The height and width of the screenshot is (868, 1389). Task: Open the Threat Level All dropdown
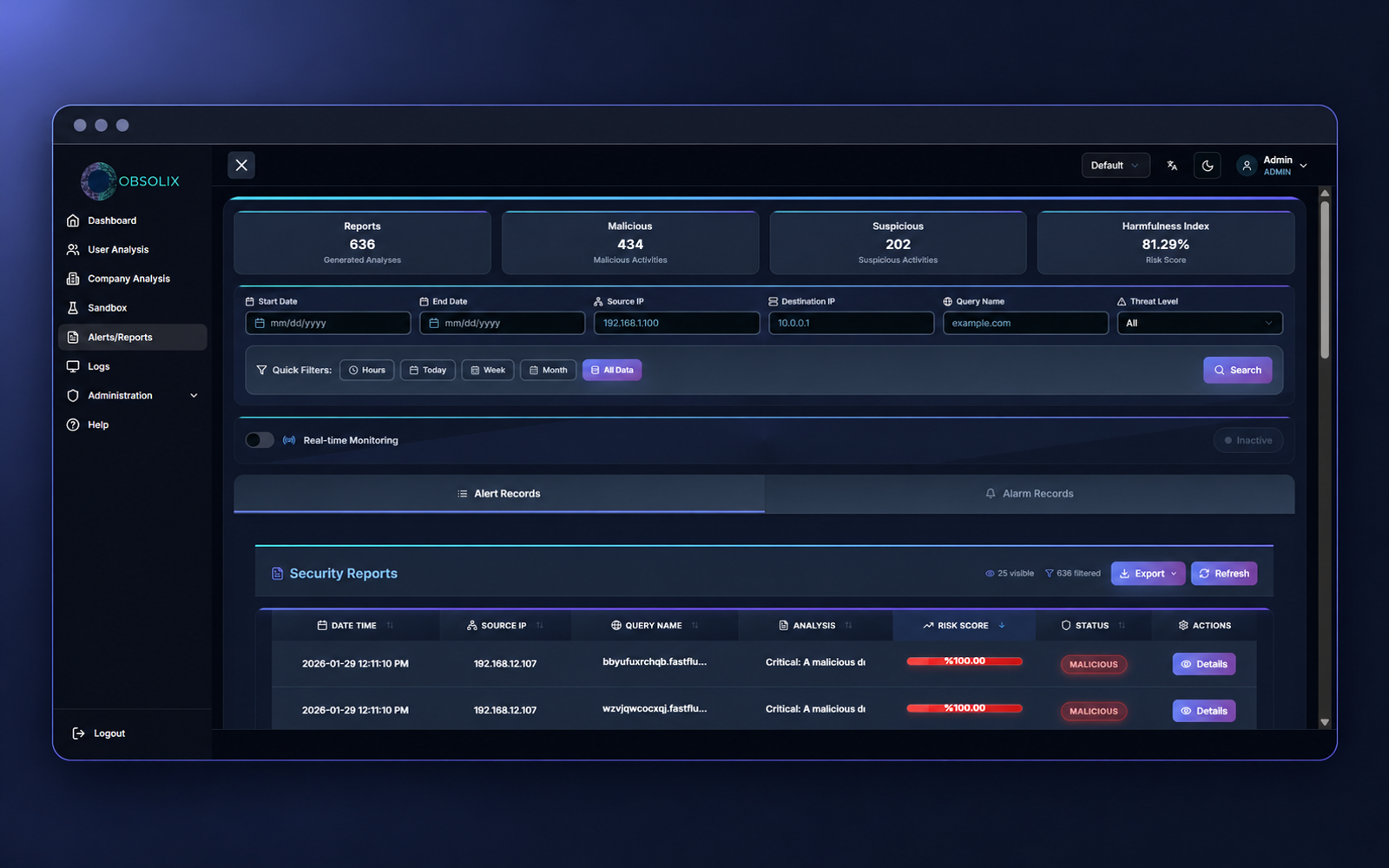(1200, 323)
